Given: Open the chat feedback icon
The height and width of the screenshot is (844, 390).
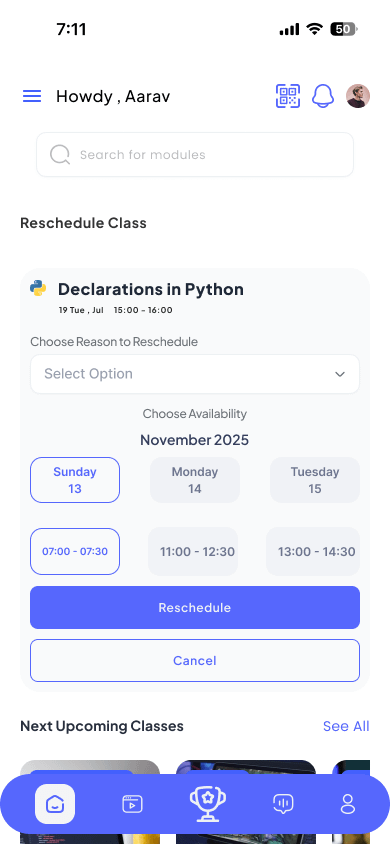Looking at the screenshot, I should point(283,804).
